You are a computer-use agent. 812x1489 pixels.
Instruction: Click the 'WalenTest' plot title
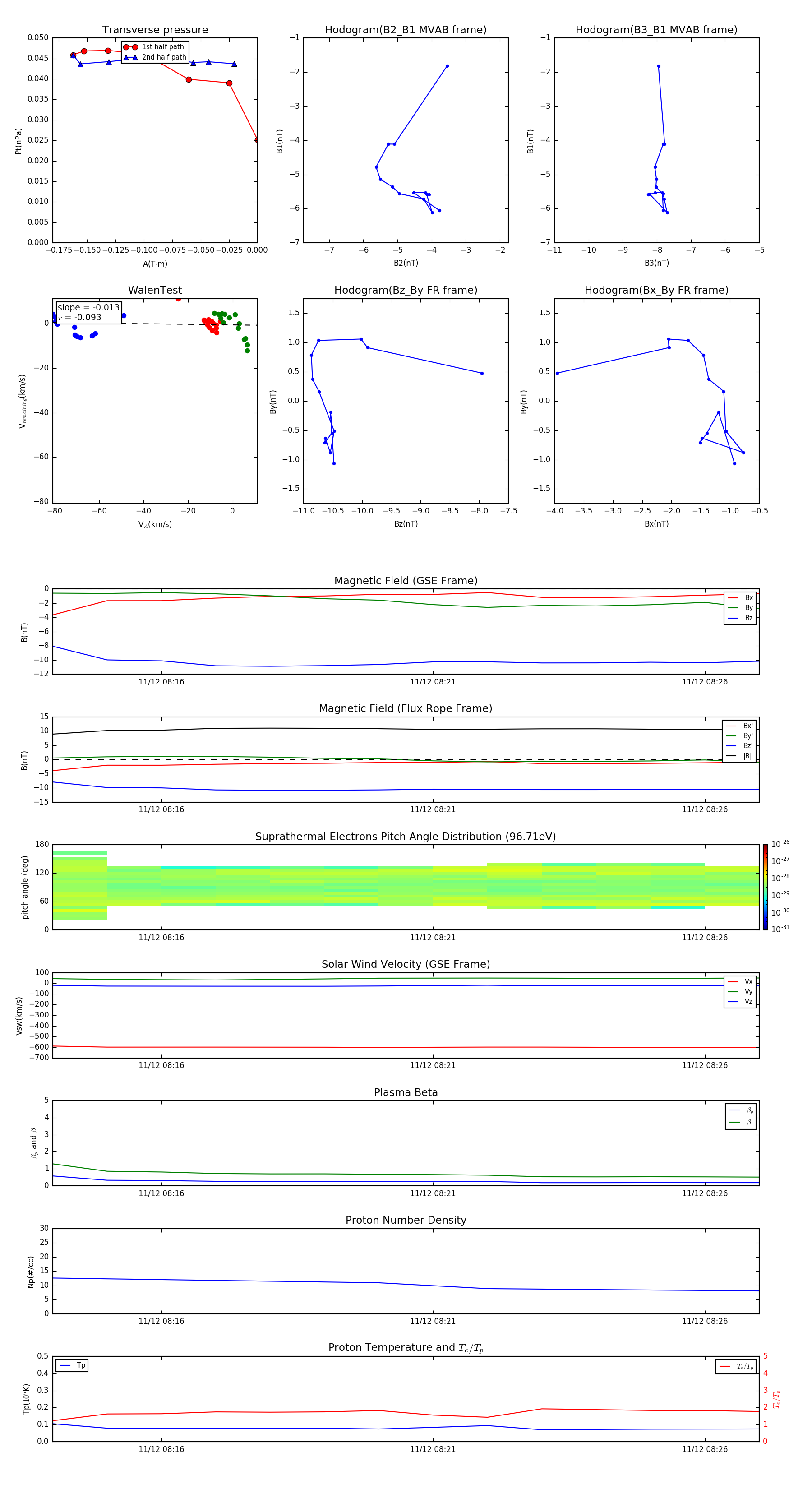pyautogui.click(x=155, y=290)
